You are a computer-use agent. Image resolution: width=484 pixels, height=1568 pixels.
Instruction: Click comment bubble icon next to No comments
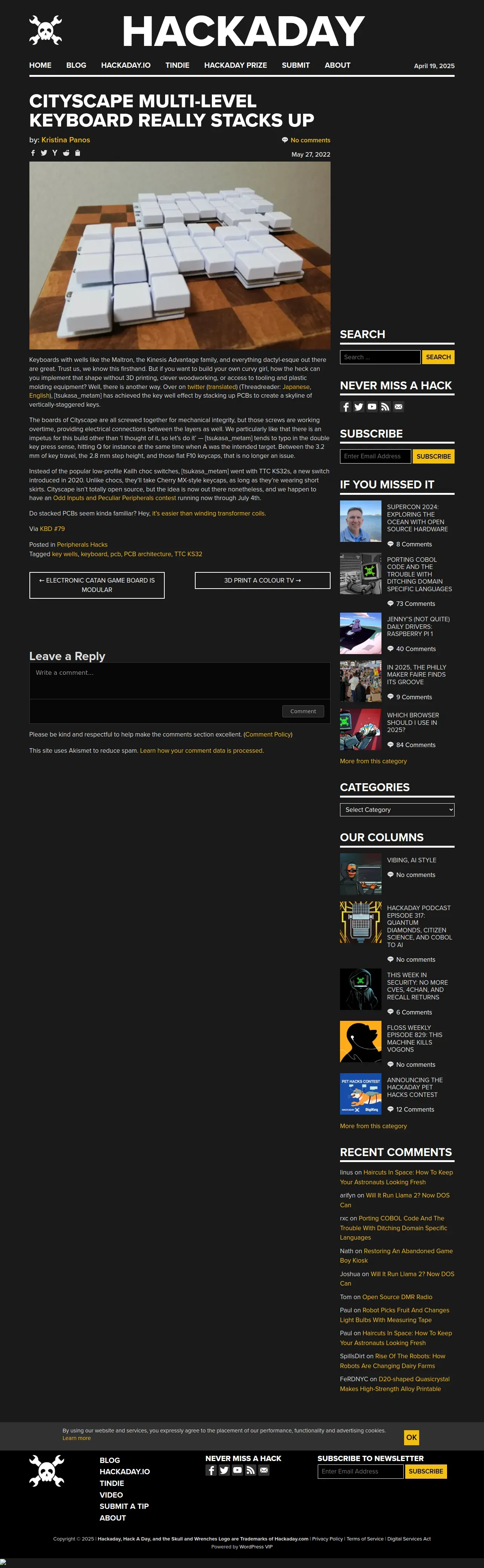[x=285, y=140]
